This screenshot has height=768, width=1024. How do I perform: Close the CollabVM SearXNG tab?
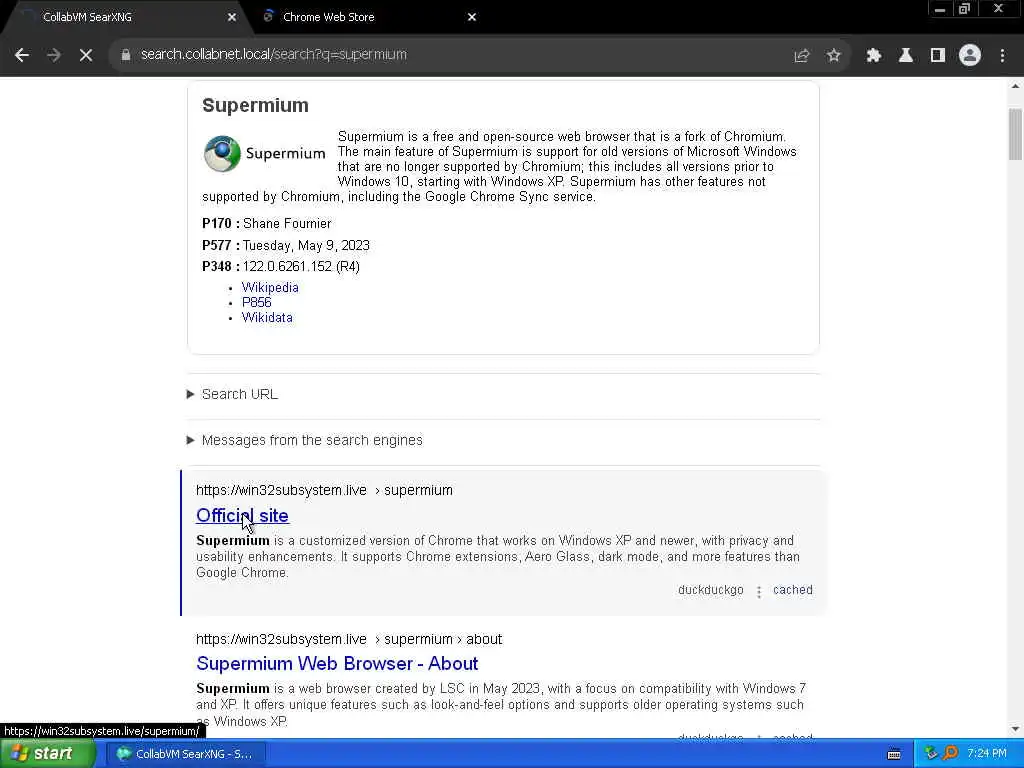tap(232, 17)
